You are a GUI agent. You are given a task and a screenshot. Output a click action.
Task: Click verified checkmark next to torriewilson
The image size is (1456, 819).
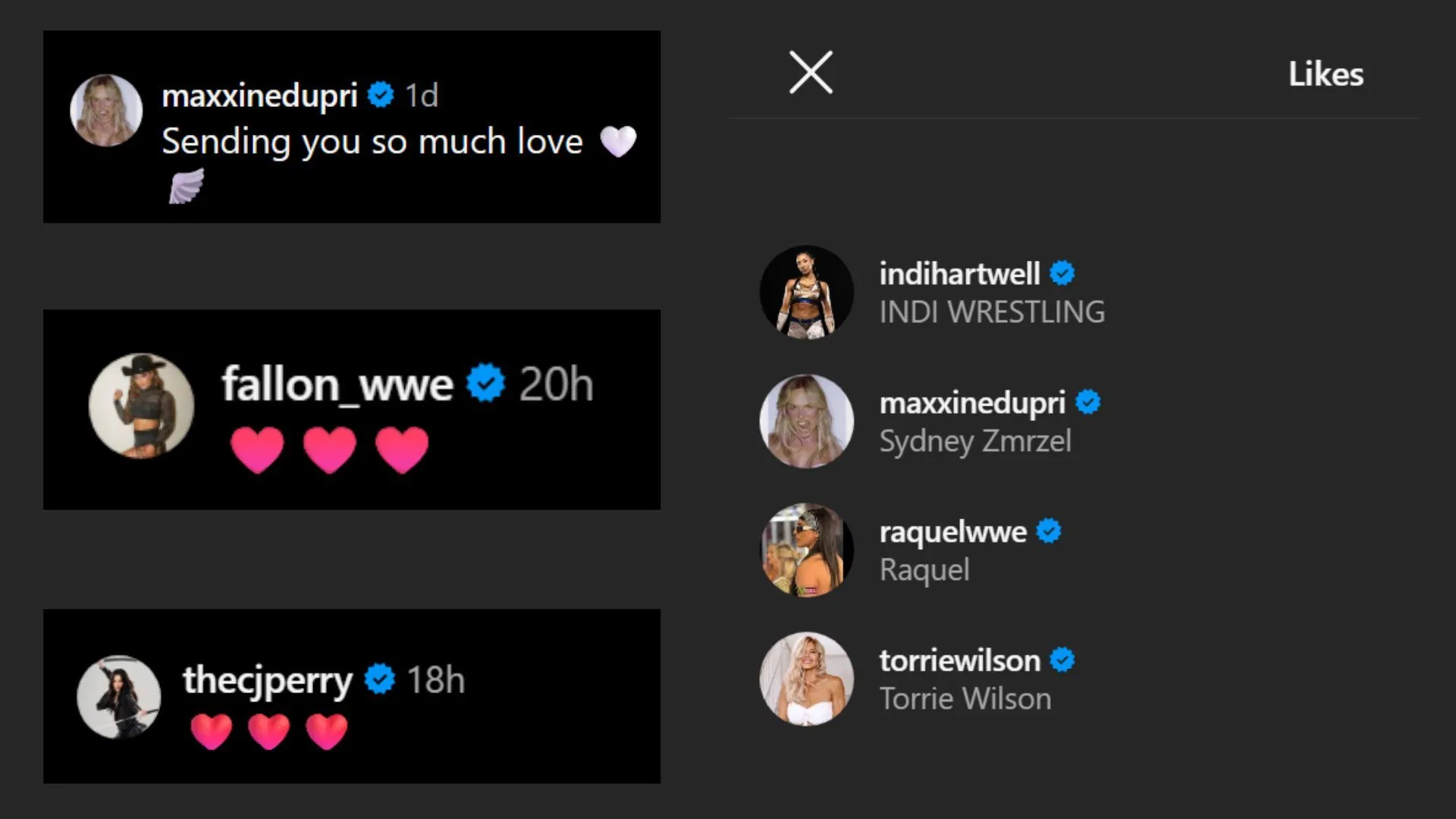click(x=1062, y=660)
